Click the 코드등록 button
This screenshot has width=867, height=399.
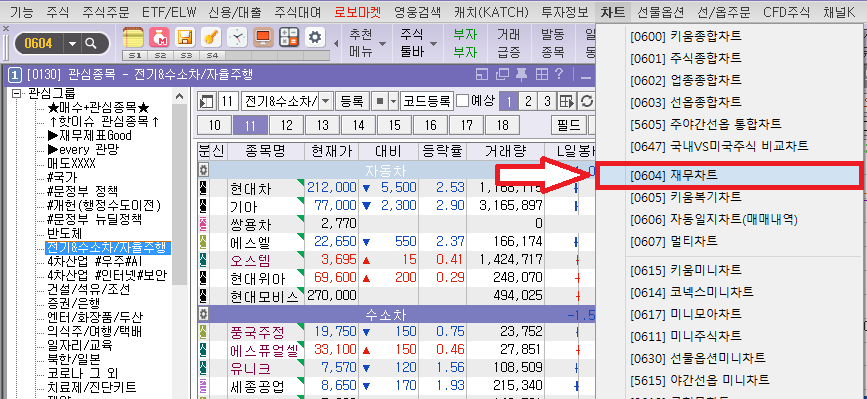pyautogui.click(x=427, y=101)
